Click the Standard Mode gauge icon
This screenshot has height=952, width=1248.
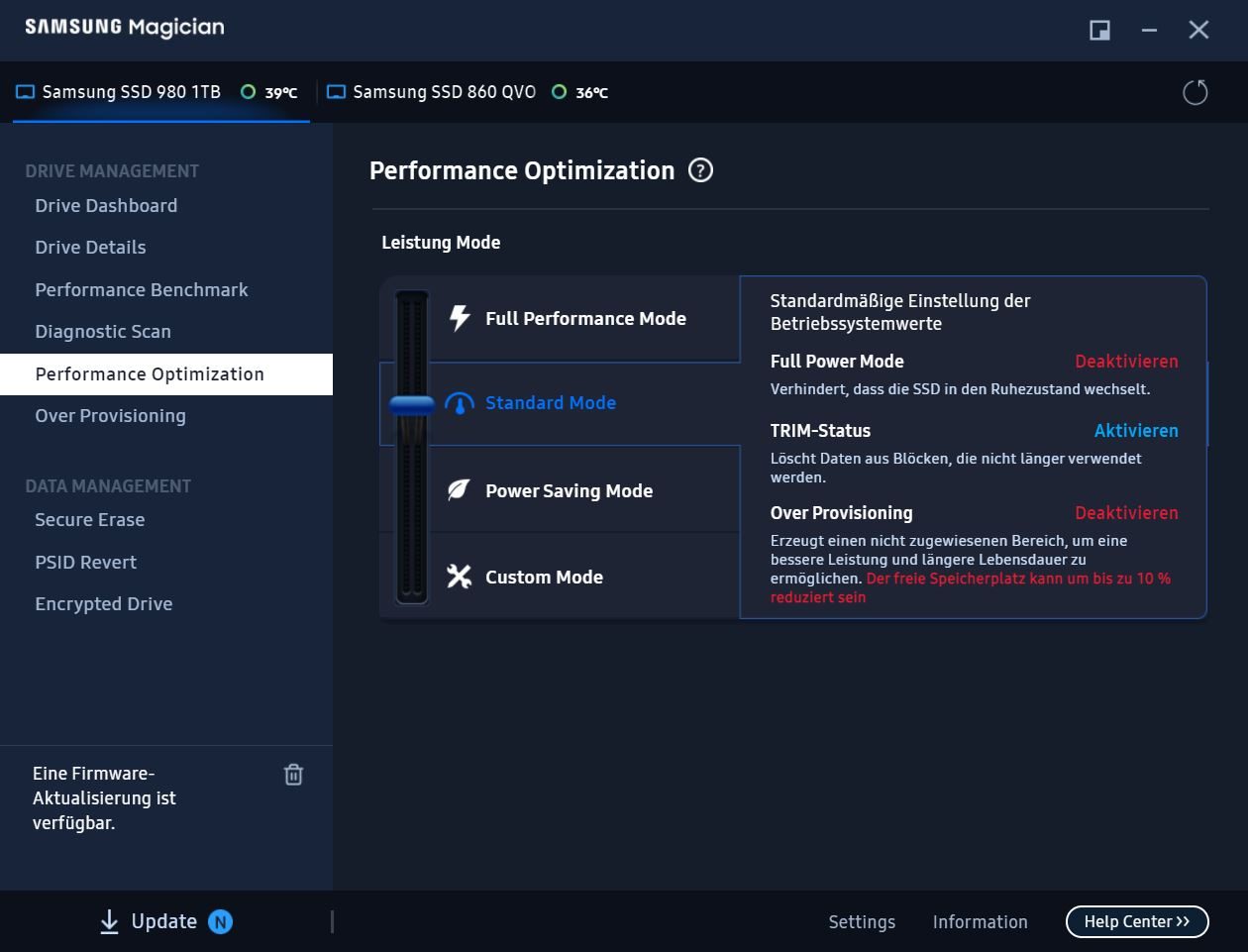click(x=460, y=403)
